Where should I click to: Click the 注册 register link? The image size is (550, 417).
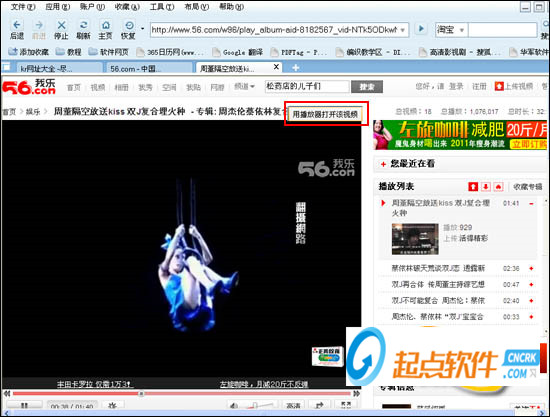pos(479,86)
